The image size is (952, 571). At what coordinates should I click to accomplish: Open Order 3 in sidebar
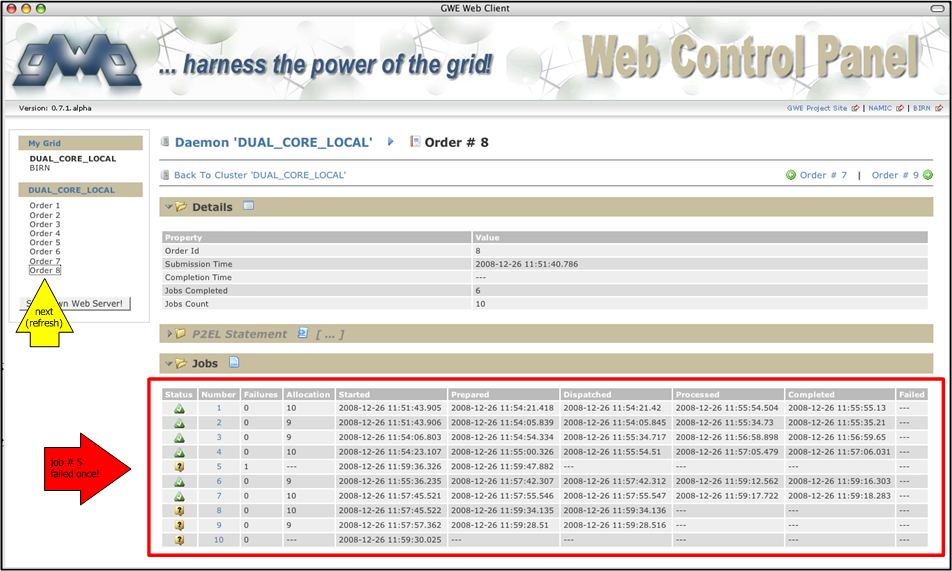(x=45, y=224)
